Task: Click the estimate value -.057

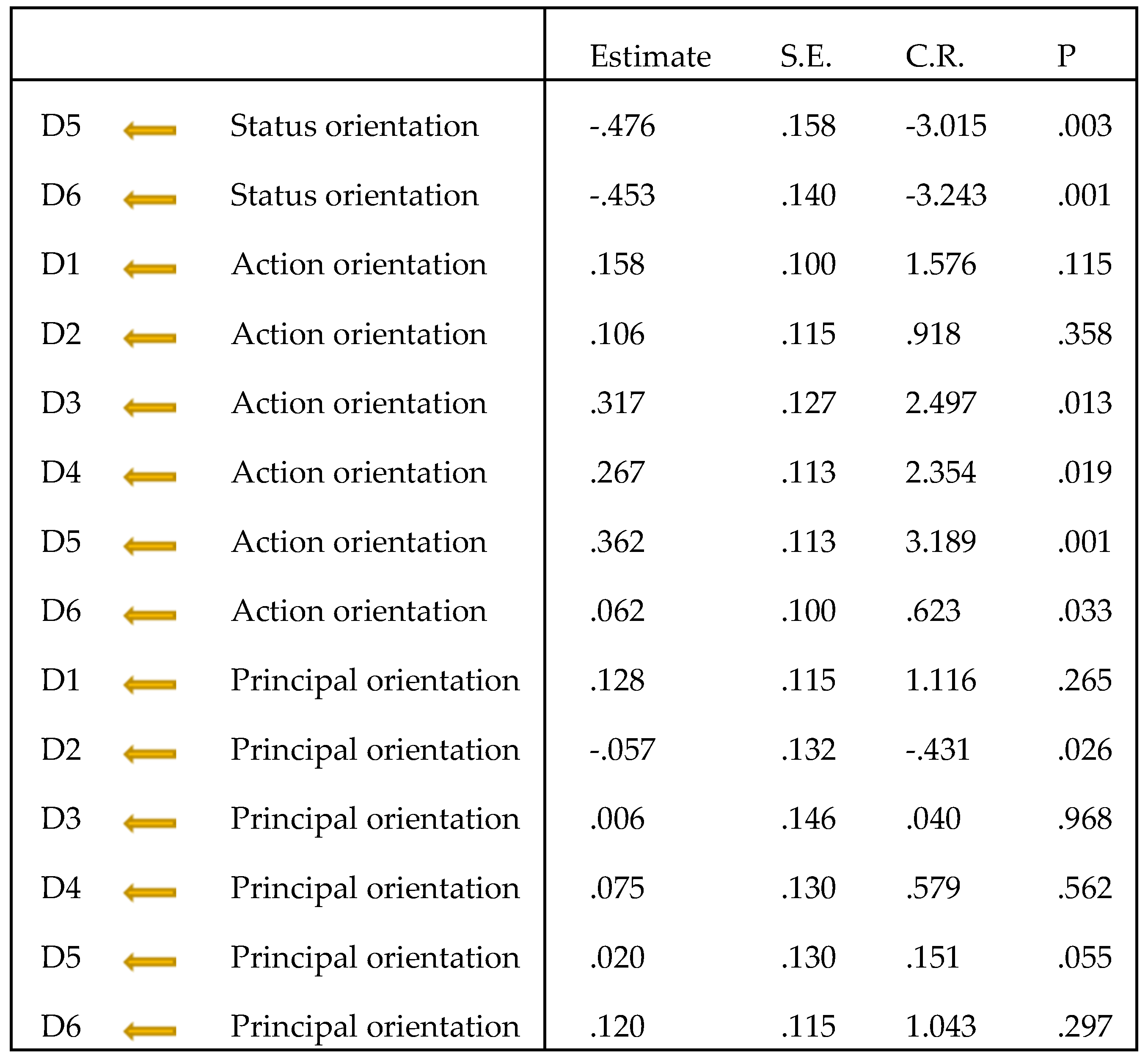Action: [622, 750]
